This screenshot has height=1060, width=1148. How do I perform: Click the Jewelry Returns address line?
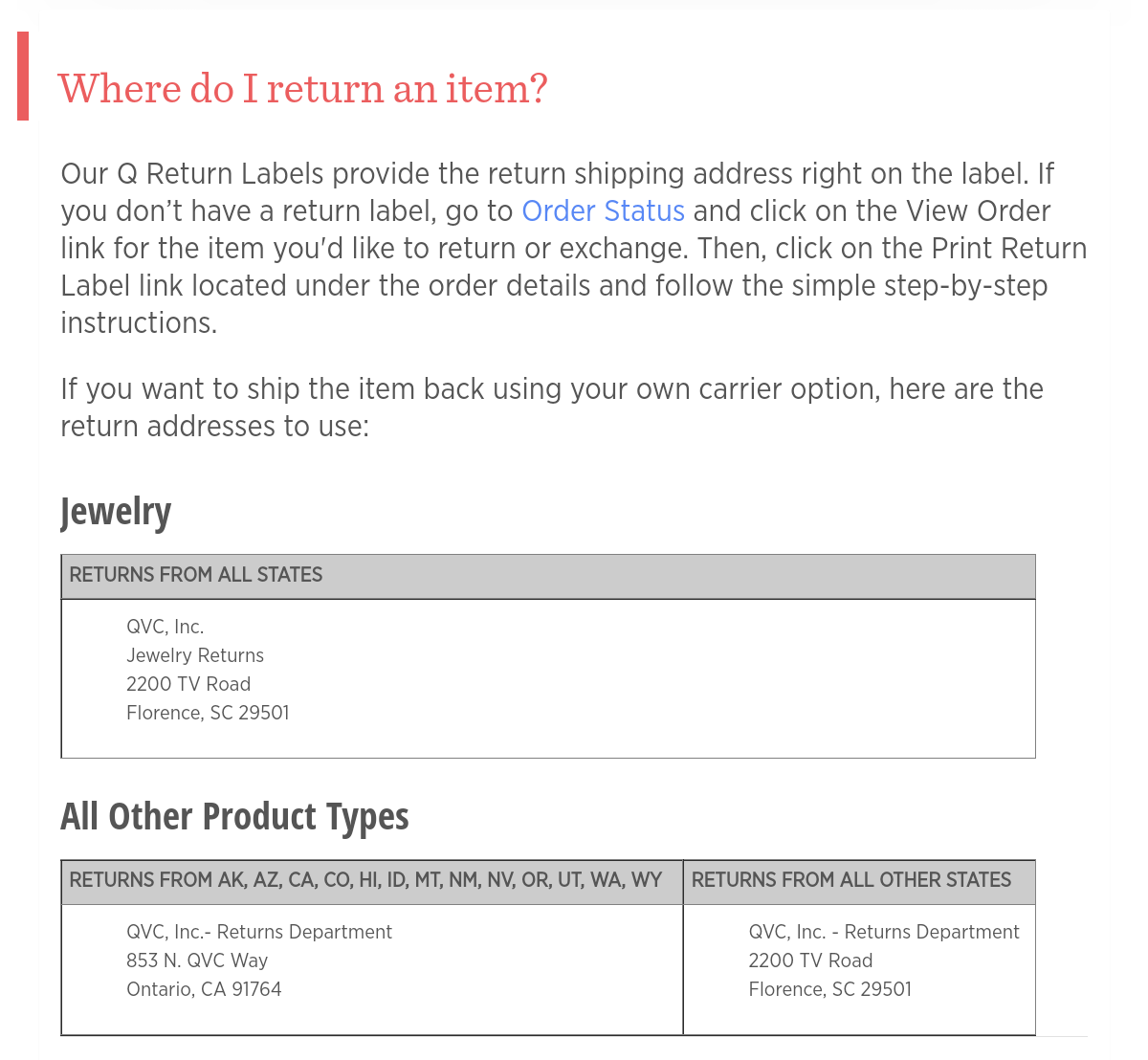[x=195, y=655]
